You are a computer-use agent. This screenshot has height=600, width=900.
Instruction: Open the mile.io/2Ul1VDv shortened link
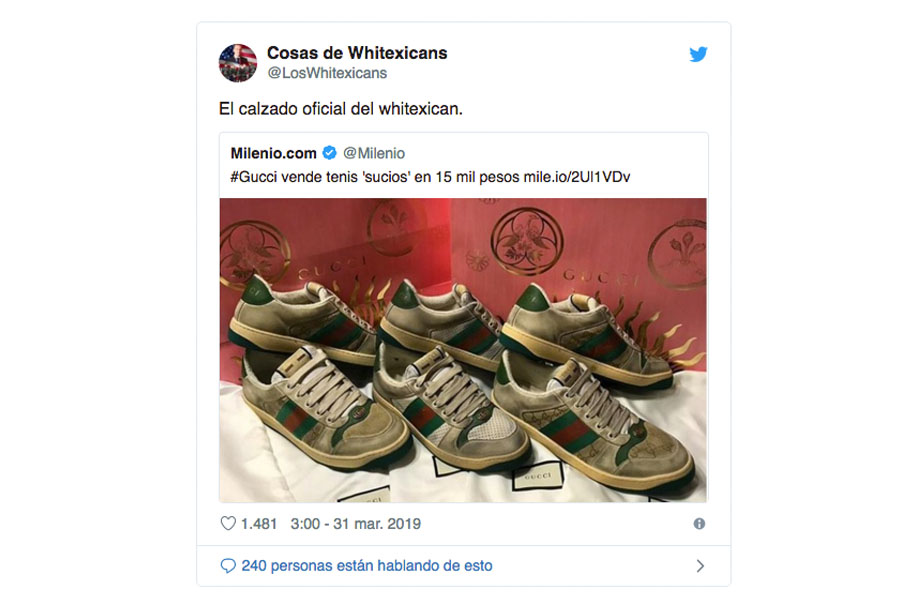[x=576, y=177]
